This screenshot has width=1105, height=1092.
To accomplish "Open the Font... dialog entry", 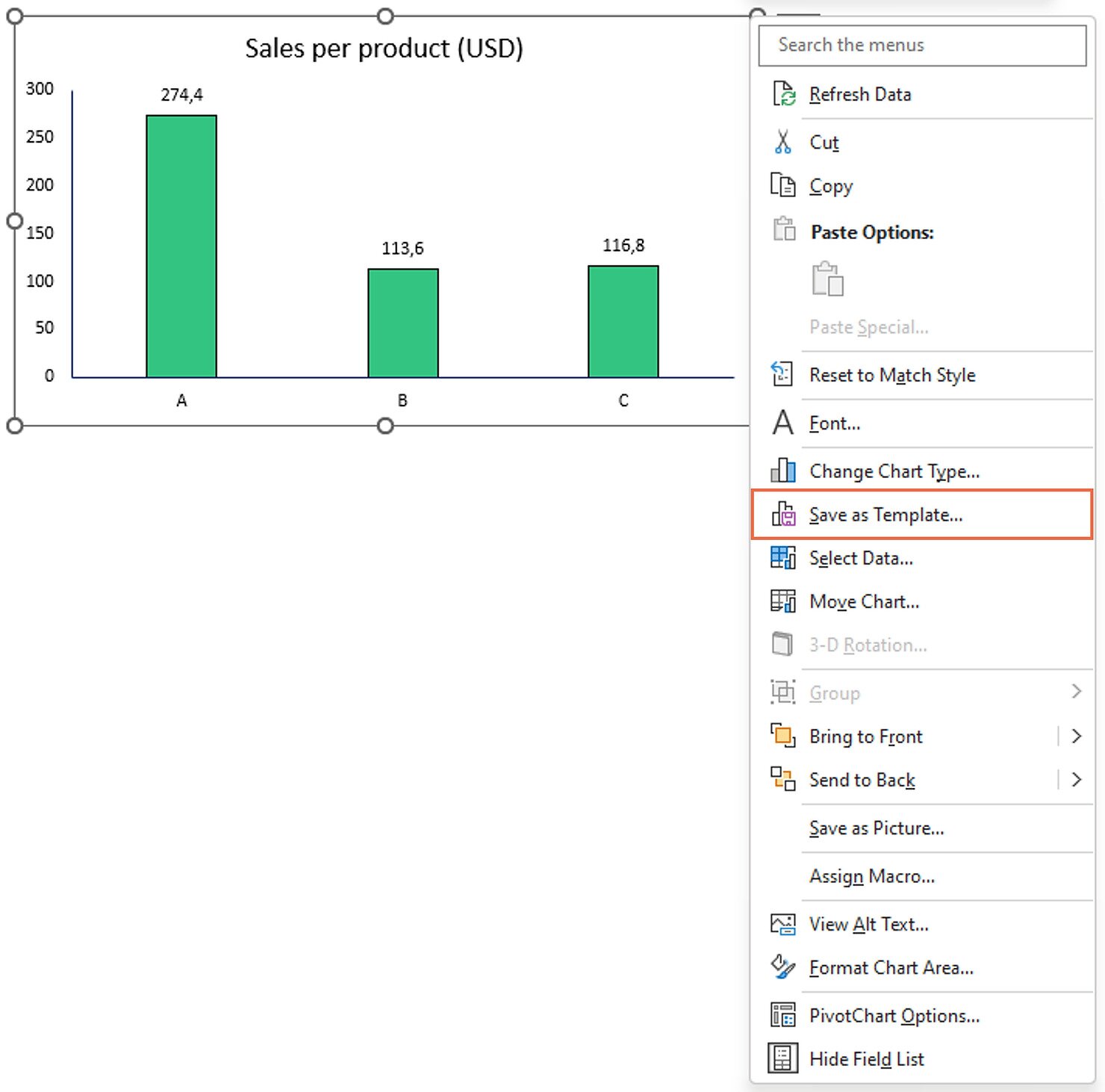I will click(834, 424).
